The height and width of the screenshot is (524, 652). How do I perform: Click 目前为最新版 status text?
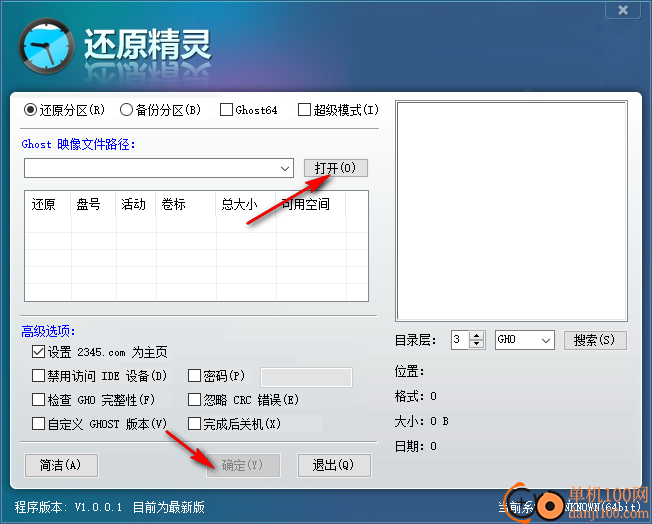[x=169, y=507]
